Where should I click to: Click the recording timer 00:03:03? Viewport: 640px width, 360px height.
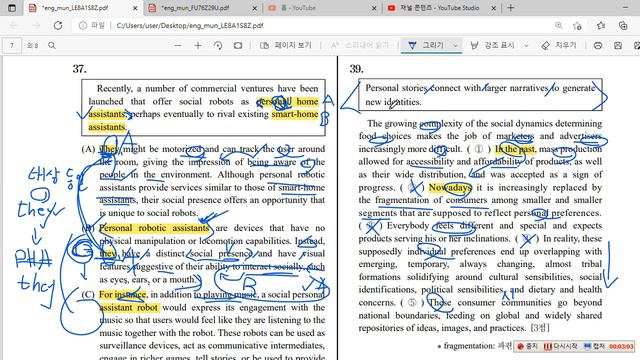point(621,346)
